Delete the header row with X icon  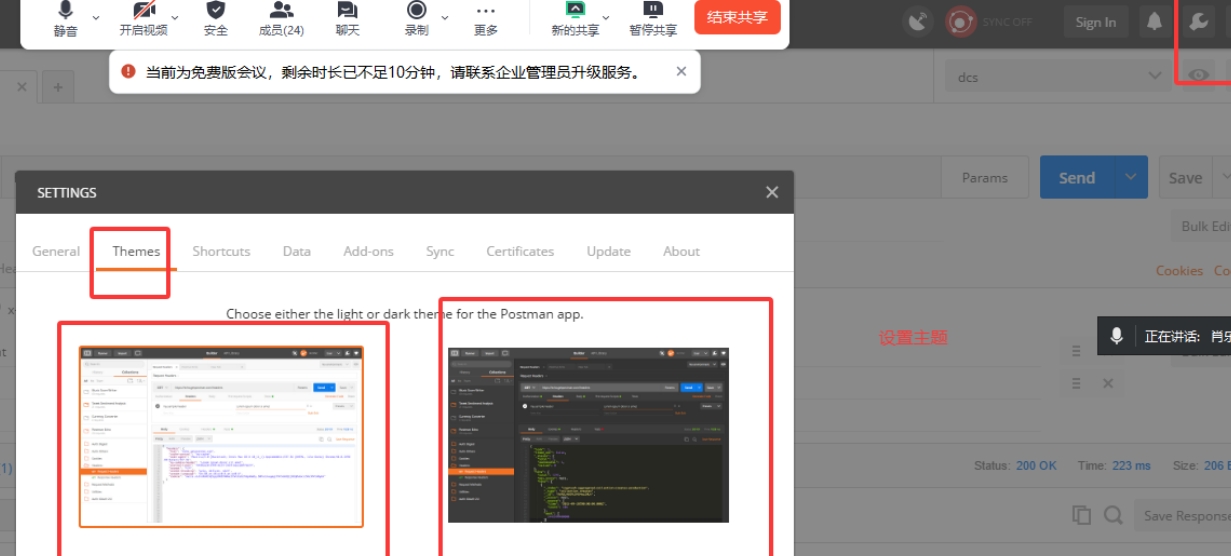click(x=1107, y=383)
